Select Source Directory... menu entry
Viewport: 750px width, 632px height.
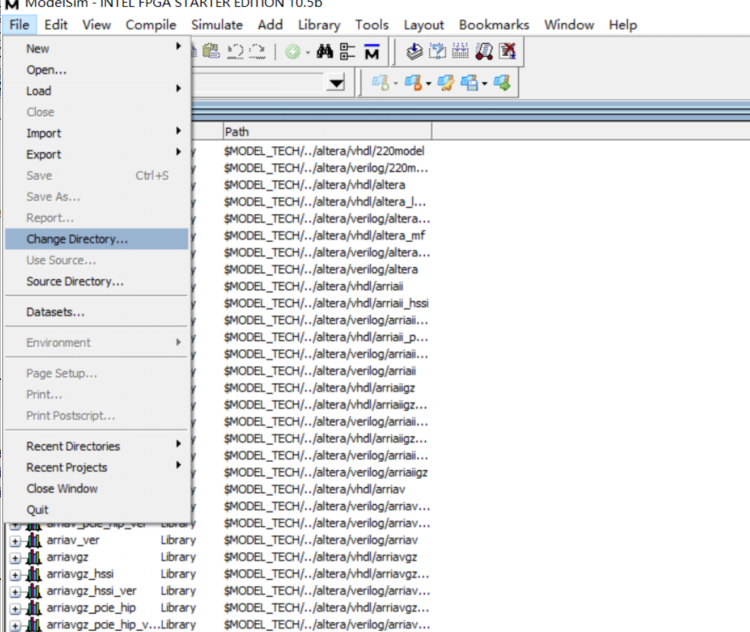tap(97, 281)
